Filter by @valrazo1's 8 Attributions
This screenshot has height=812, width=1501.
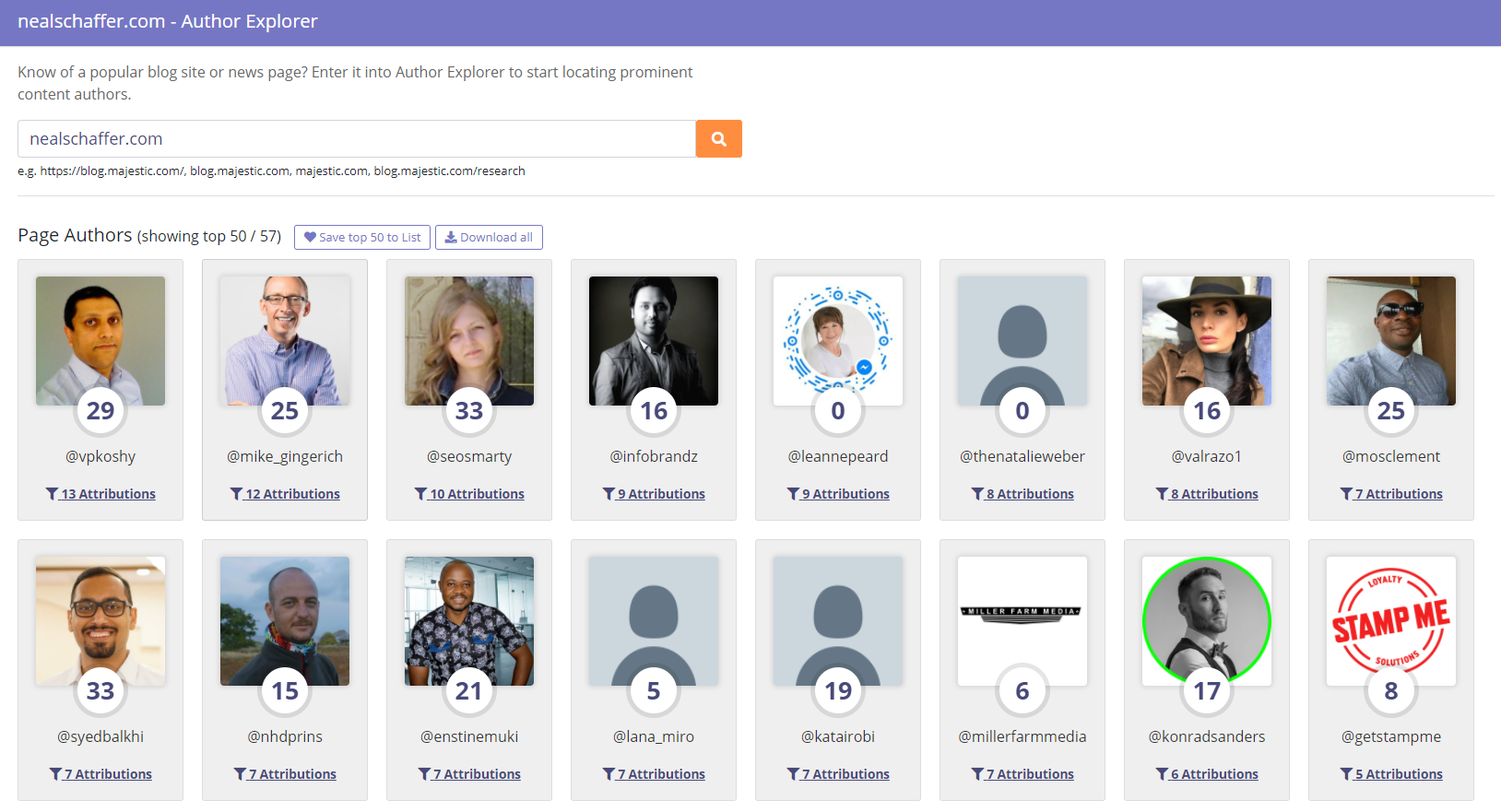click(1207, 494)
